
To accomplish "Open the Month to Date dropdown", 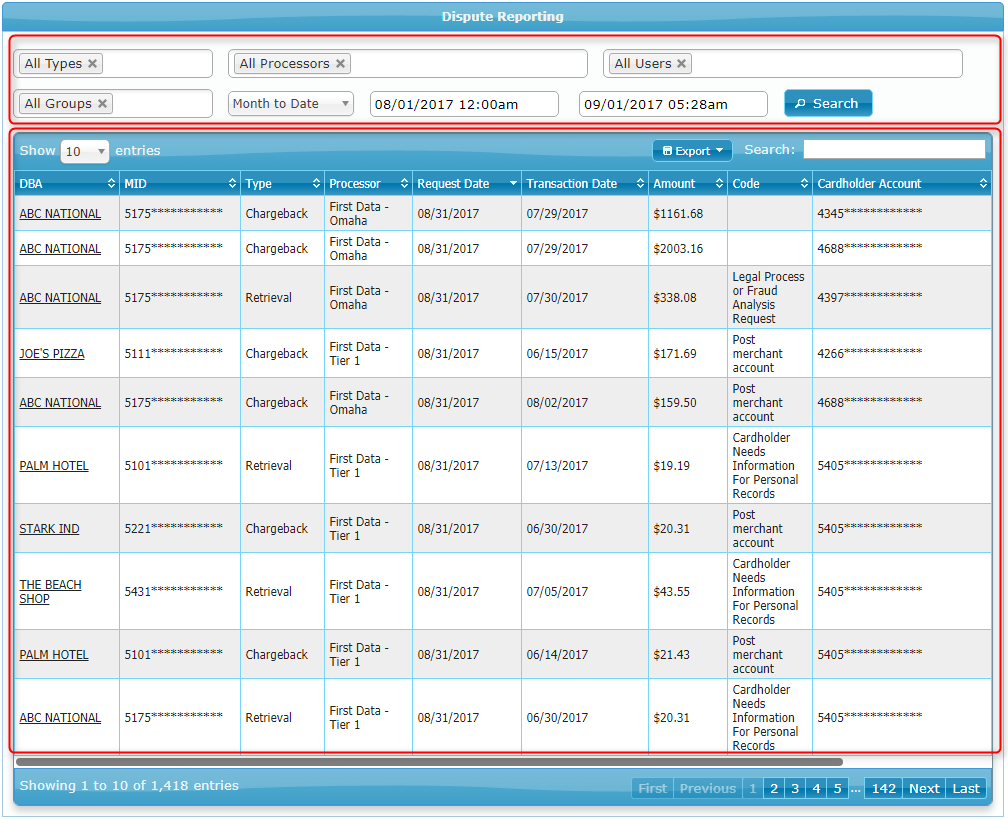I will tap(290, 104).
